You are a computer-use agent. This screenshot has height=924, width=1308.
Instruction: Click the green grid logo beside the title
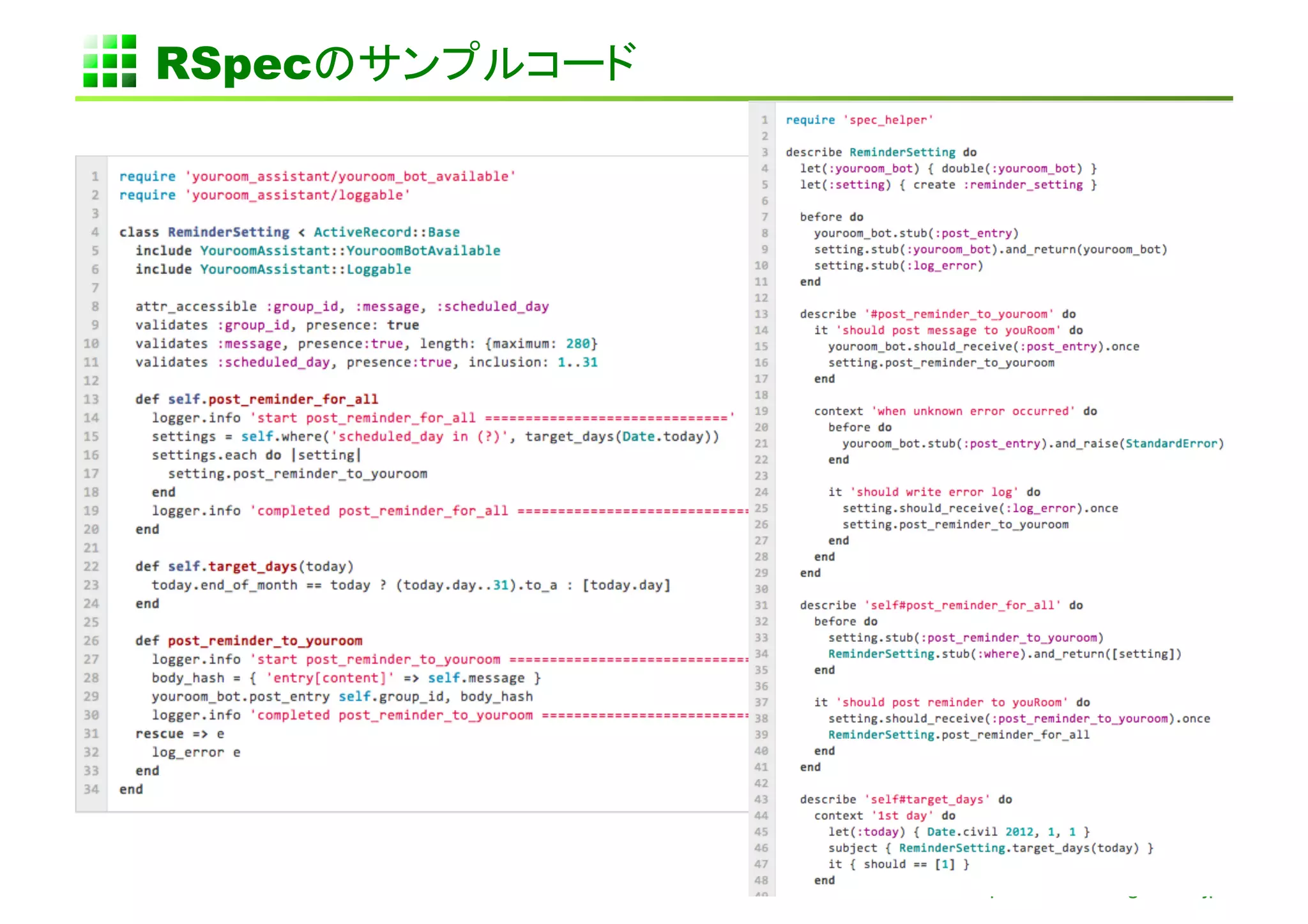click(110, 61)
